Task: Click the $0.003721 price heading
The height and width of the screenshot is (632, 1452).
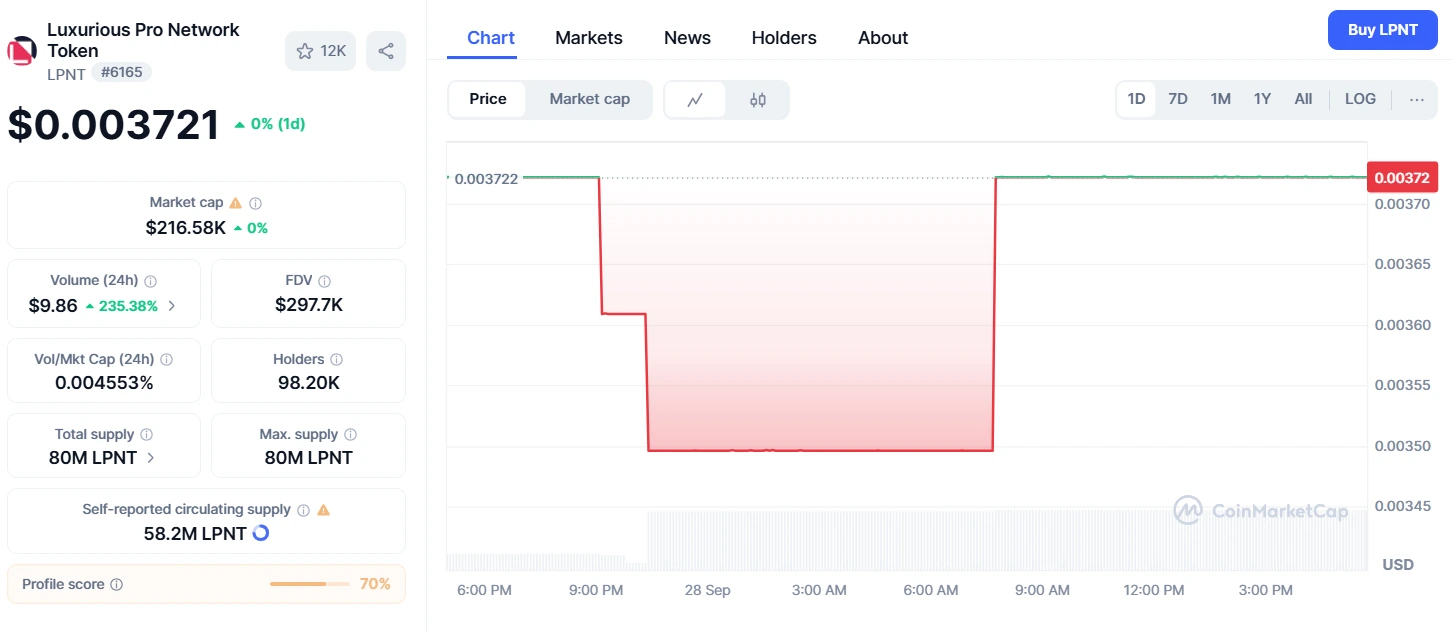Action: (114, 125)
